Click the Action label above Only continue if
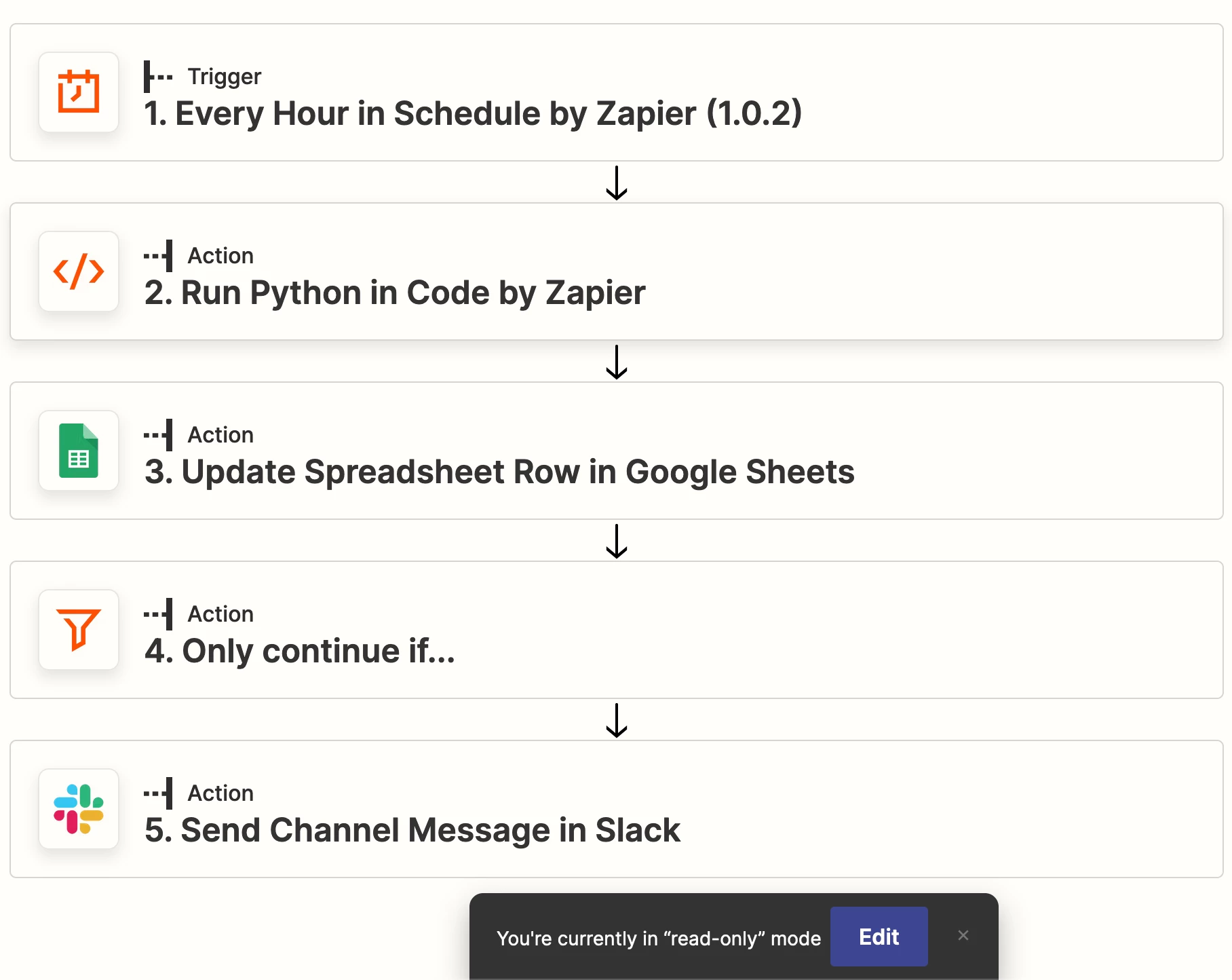Viewport: 1232px width, 980px height. (x=220, y=614)
